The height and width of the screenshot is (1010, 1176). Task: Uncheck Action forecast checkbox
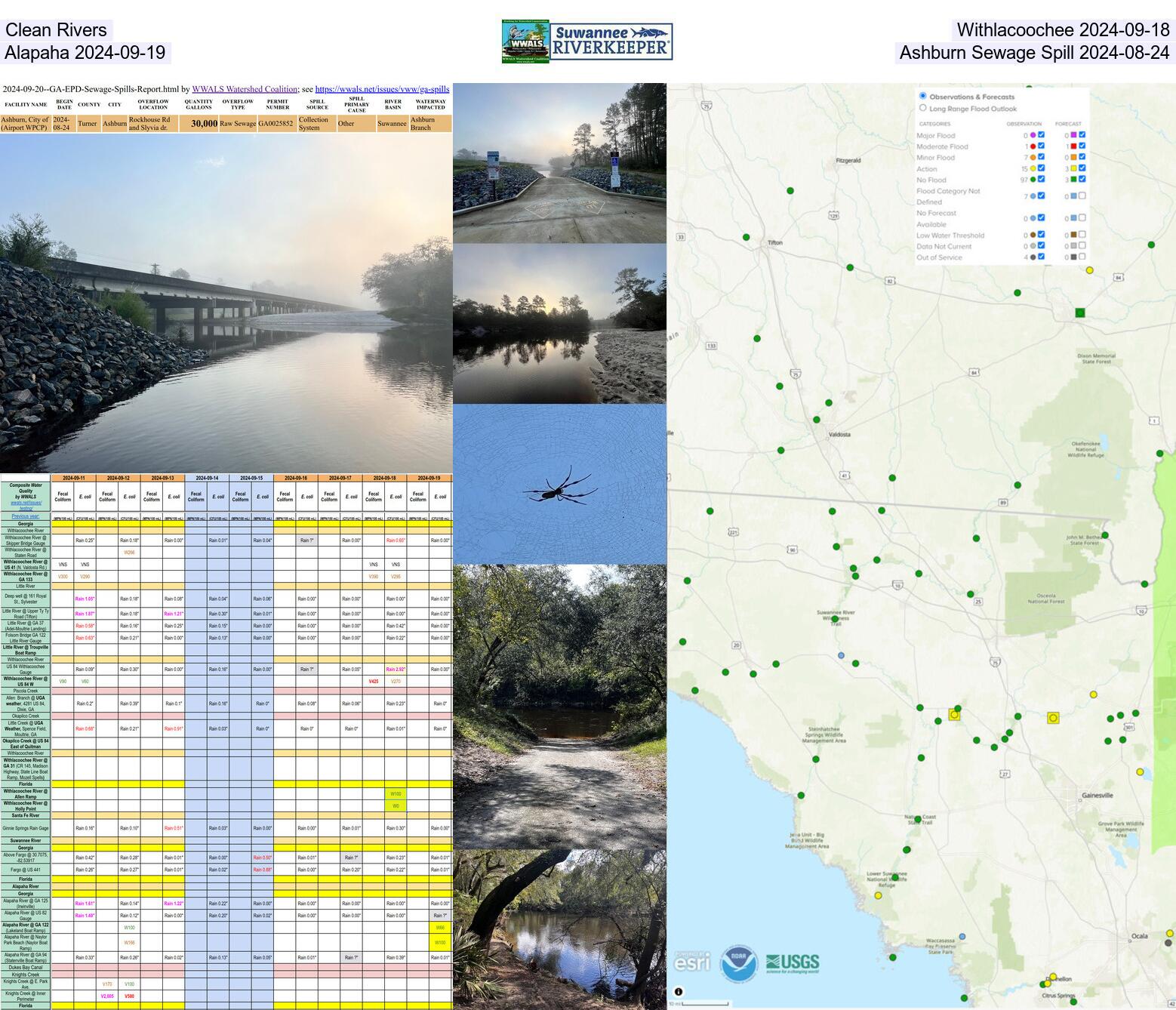pyautogui.click(x=1082, y=168)
